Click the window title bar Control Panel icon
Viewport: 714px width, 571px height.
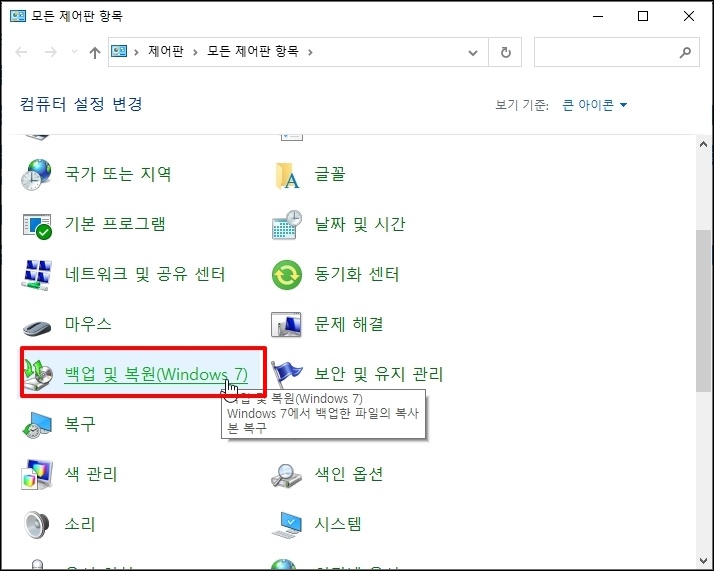tap(18, 16)
